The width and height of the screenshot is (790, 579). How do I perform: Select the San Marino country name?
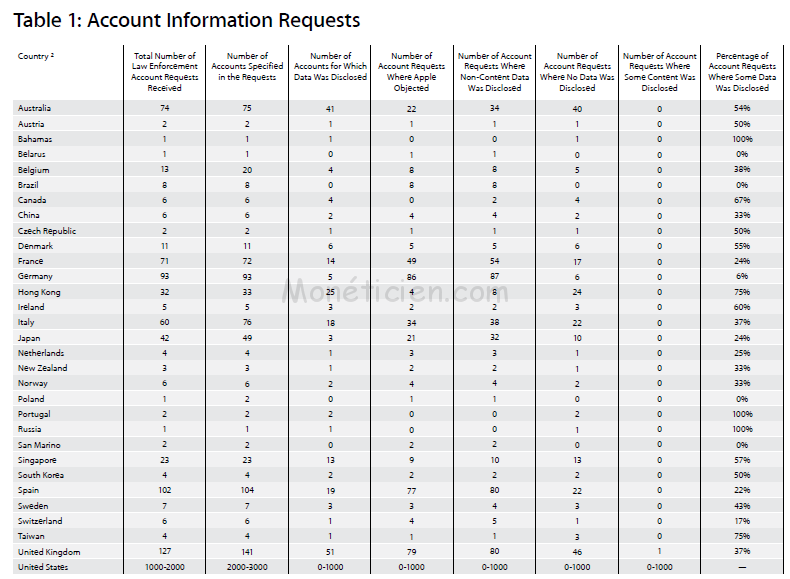click(x=39, y=445)
